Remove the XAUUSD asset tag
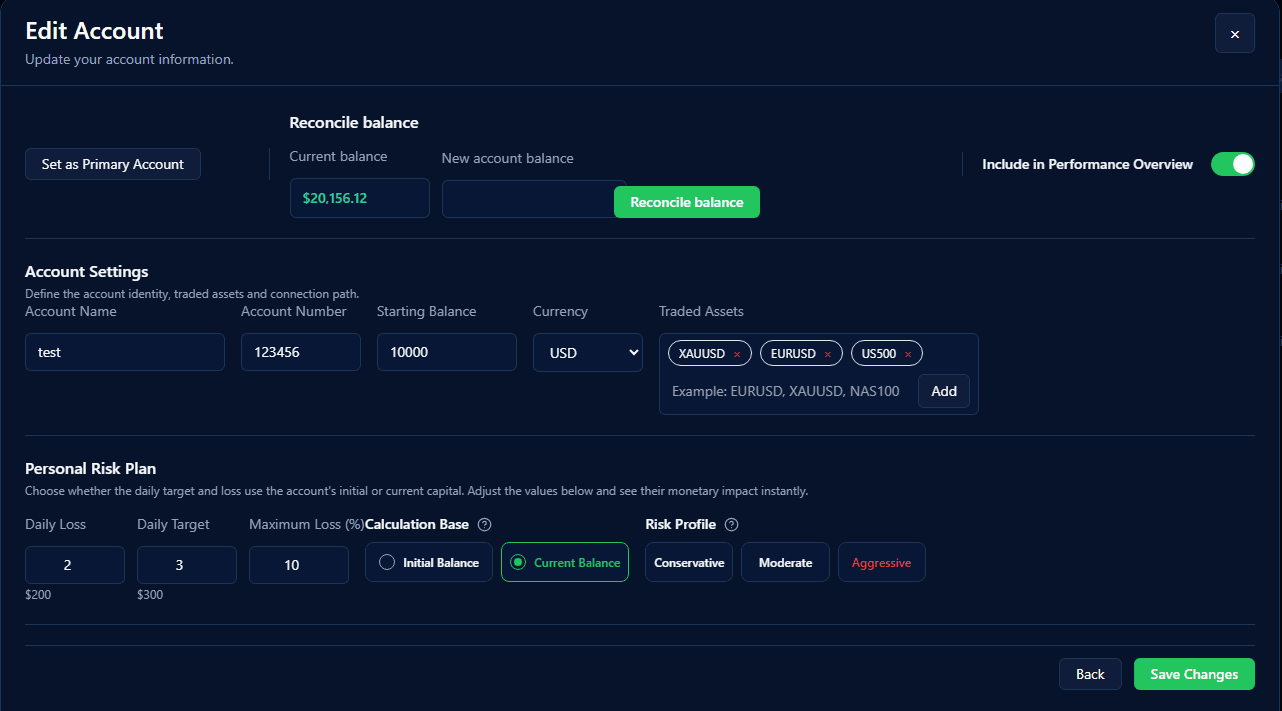The image size is (1282, 711). tap(737, 354)
